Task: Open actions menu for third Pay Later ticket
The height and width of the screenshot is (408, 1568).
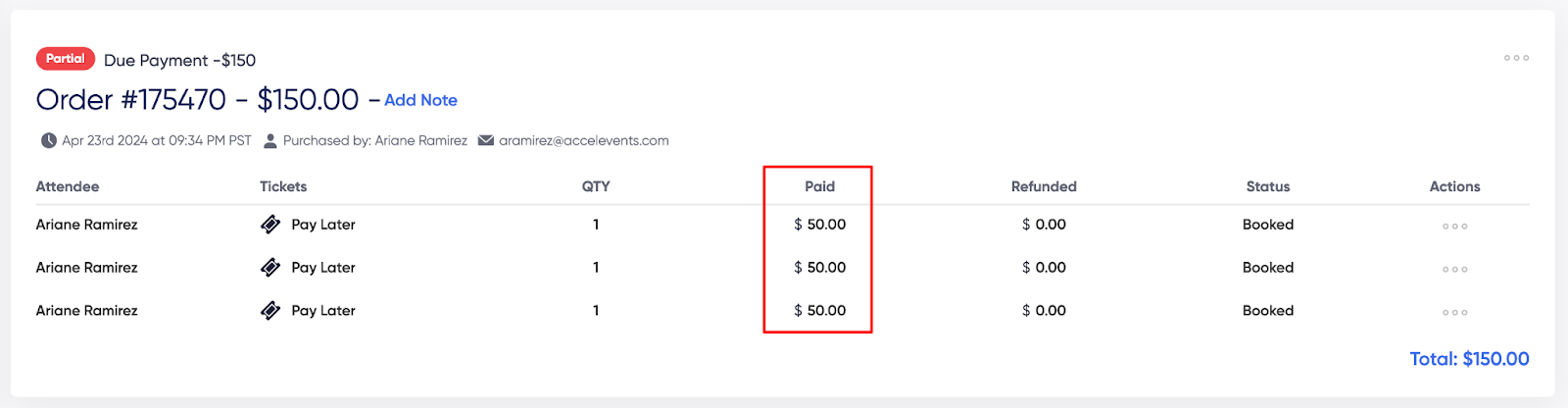Action: point(1454,313)
